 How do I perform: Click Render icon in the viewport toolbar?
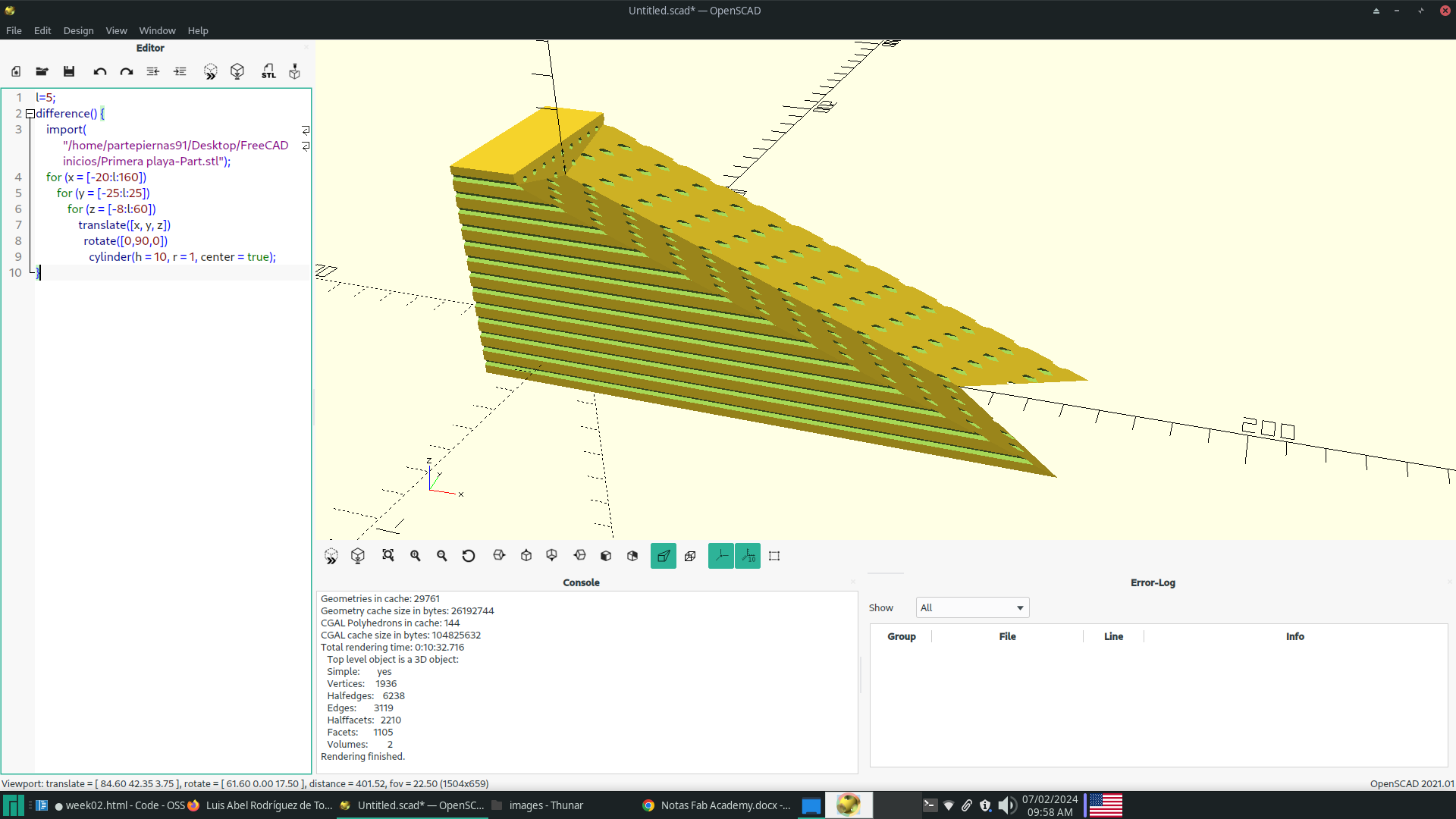point(358,556)
